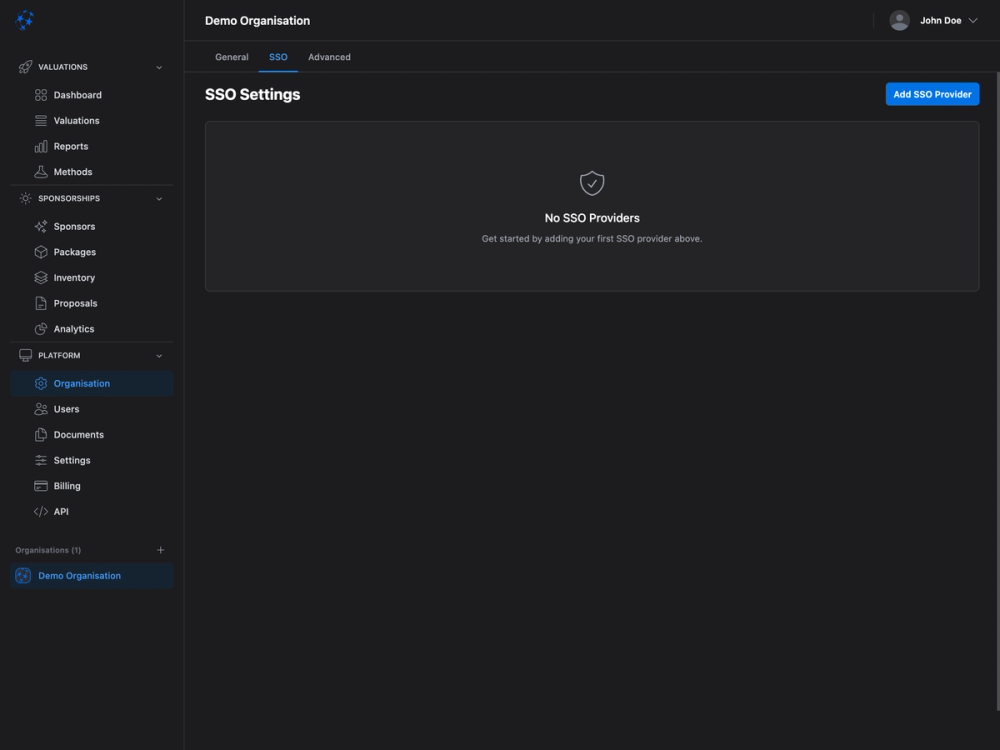Click the Analytics icon

point(40,328)
